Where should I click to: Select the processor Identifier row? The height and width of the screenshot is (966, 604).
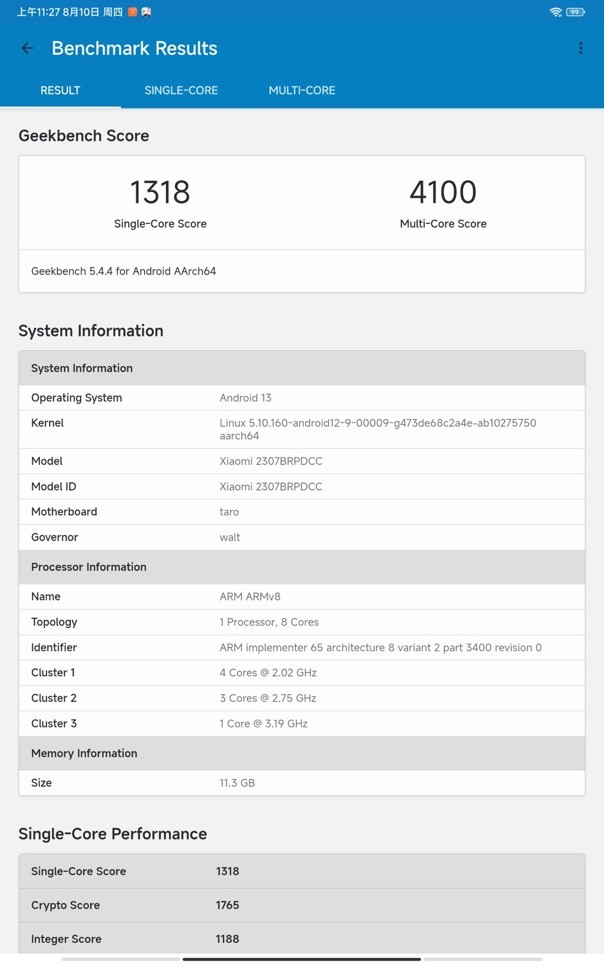click(x=301, y=647)
